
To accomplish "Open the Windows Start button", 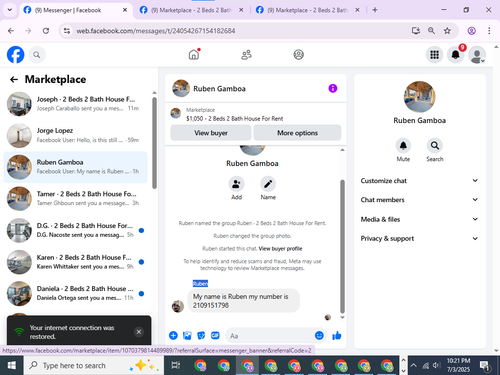I will click(x=11, y=365).
